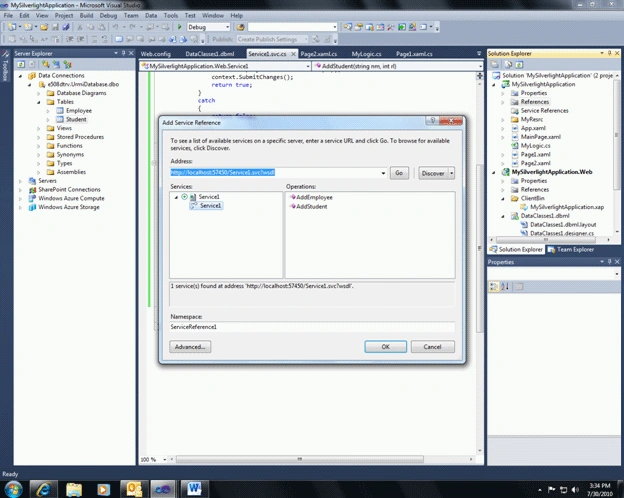624x498 pixels.
Task: Switch to the Page2.xaml.cs tab
Action: point(319,54)
